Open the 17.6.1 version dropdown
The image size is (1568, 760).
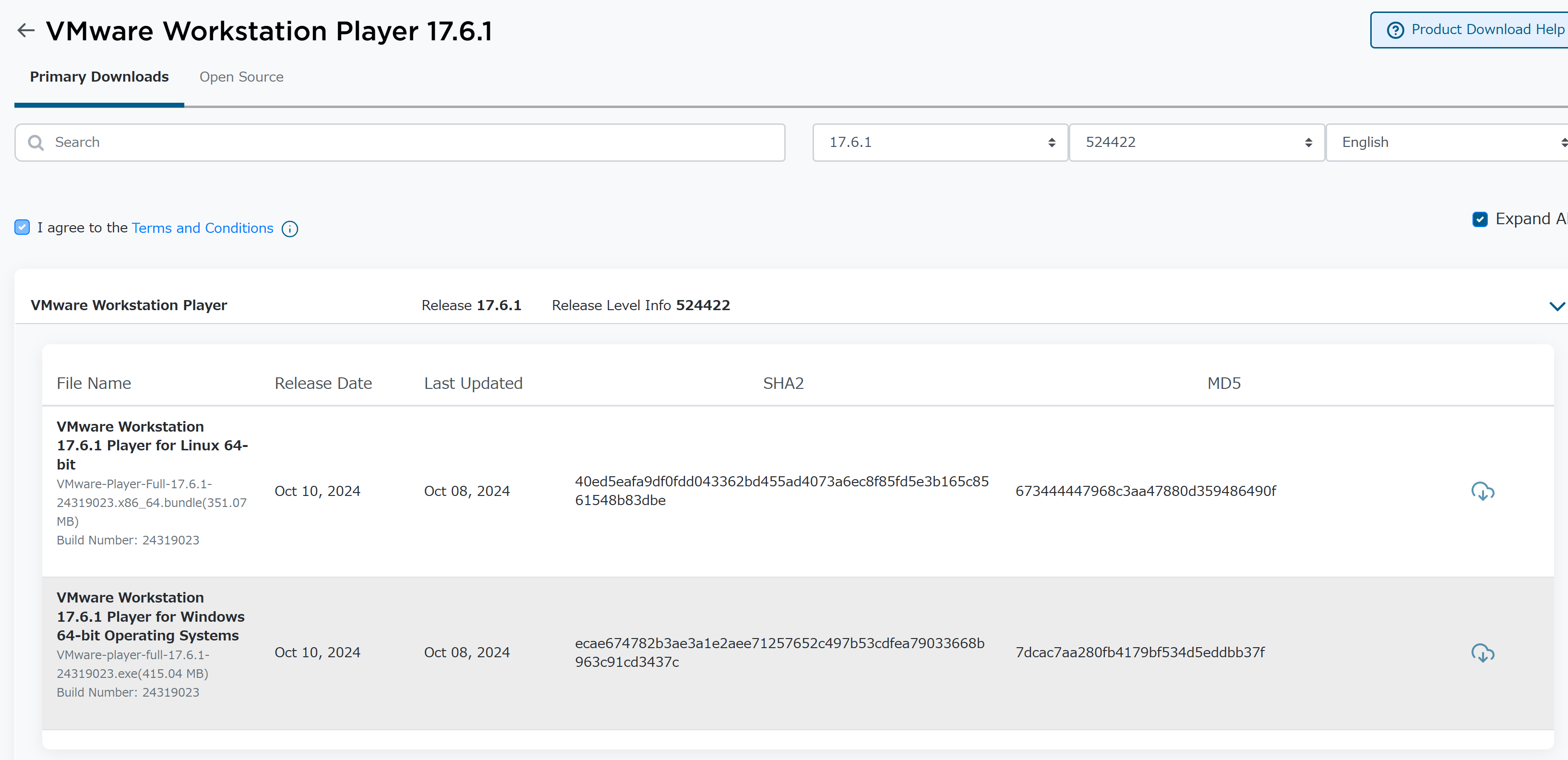(x=939, y=143)
